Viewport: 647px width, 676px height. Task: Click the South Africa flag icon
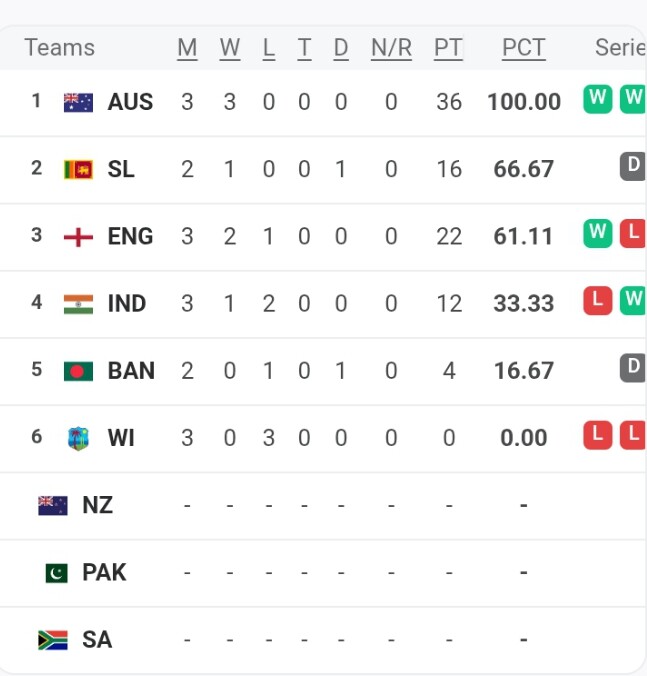tap(53, 640)
